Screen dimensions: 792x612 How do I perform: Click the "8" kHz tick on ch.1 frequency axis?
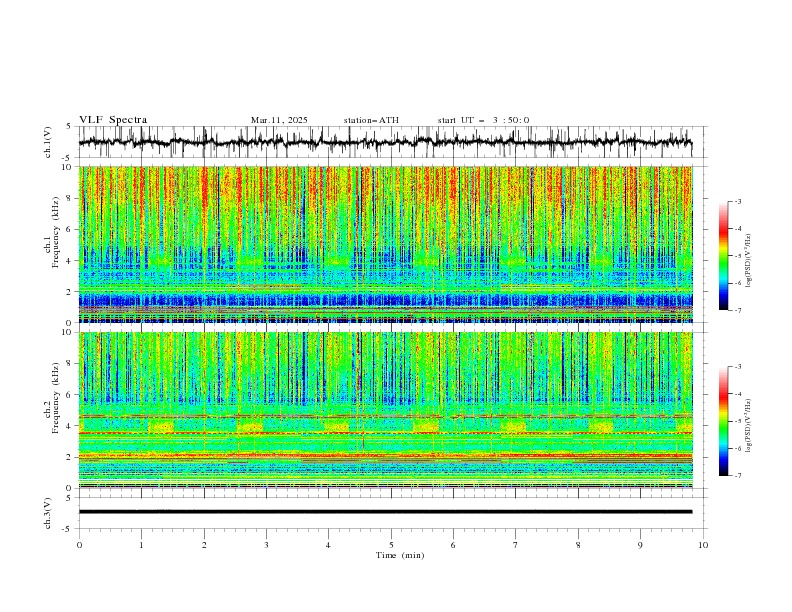click(69, 198)
